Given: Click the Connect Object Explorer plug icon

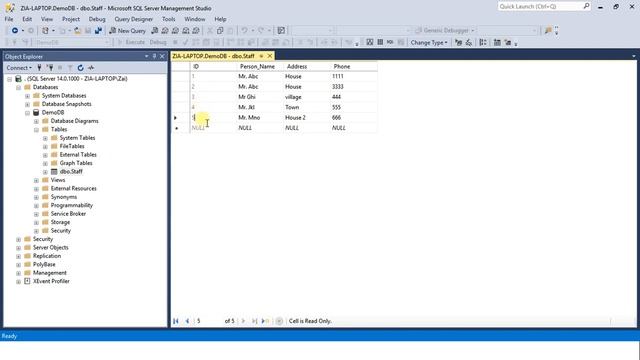Looking at the screenshot, I should pos(39,68).
